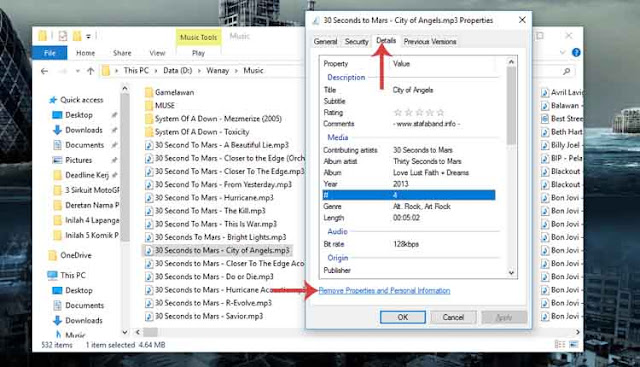Switch to large thumbnails view icon
Viewport: 640px width, 367px height.
click(573, 345)
